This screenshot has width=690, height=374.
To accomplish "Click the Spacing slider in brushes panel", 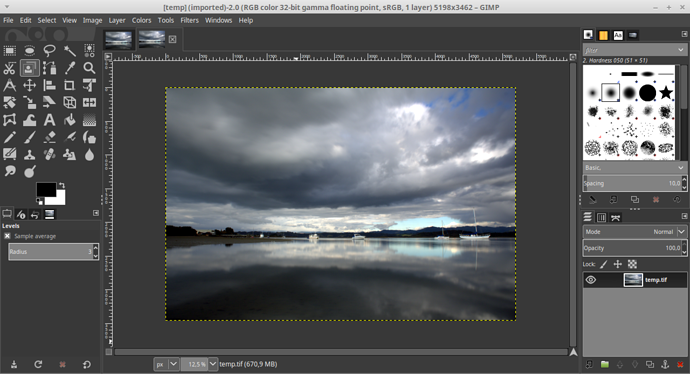I will 632,183.
